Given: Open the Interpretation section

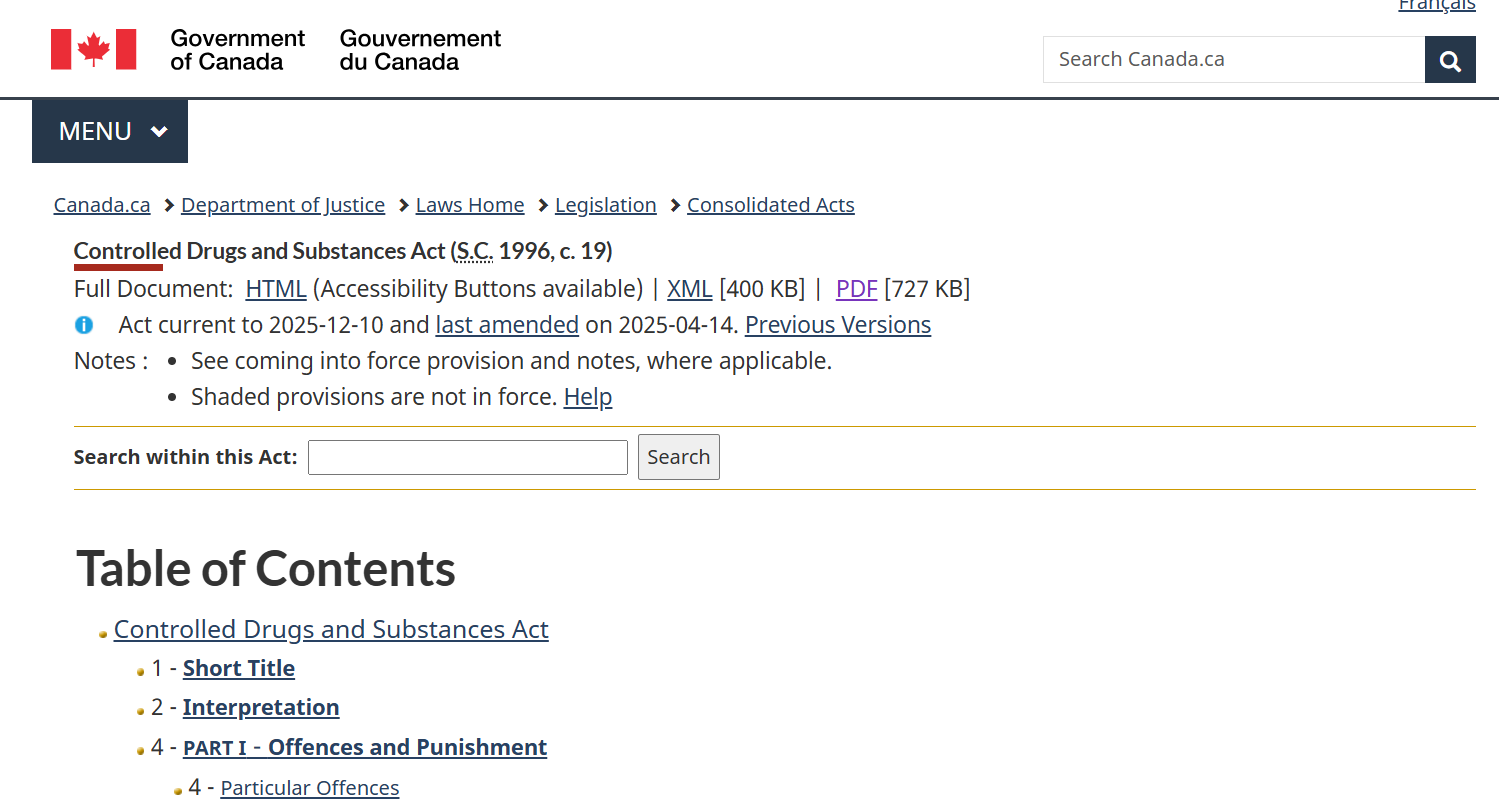Looking at the screenshot, I should (261, 707).
